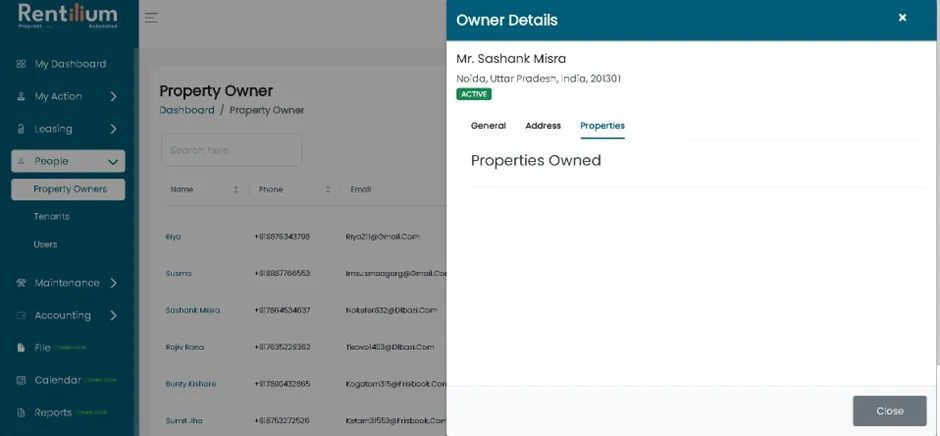The image size is (940, 436).
Task: Focus the Search here input field
Action: pyautogui.click(x=231, y=150)
